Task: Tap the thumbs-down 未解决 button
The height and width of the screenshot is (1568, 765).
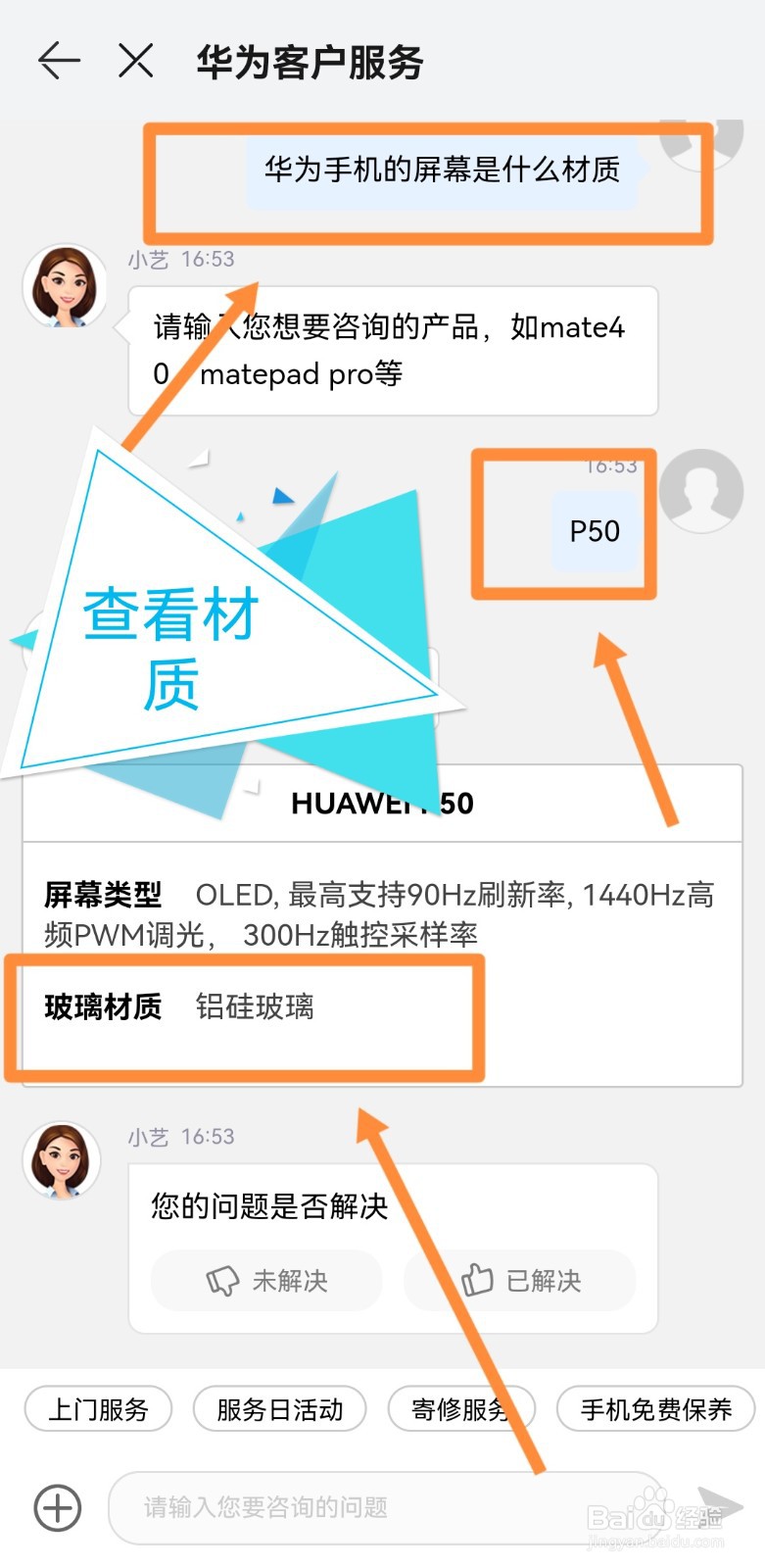Action: pyautogui.click(x=266, y=1281)
